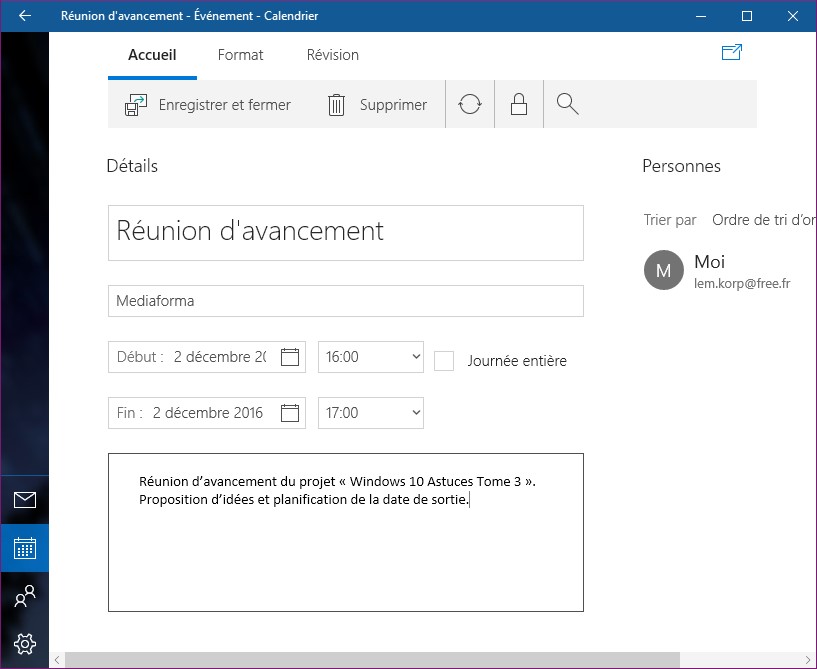Open Settings gear in sidebar
The width and height of the screenshot is (817, 669).
[25, 644]
